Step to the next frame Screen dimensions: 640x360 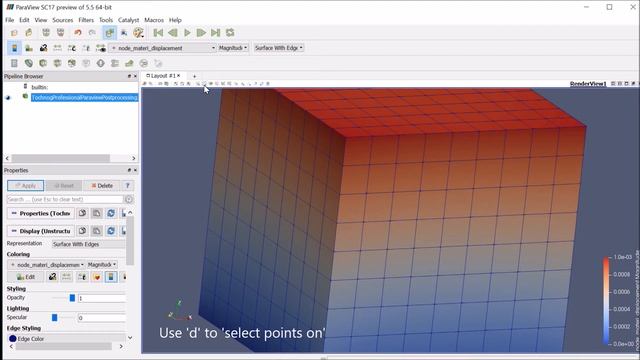point(201,33)
